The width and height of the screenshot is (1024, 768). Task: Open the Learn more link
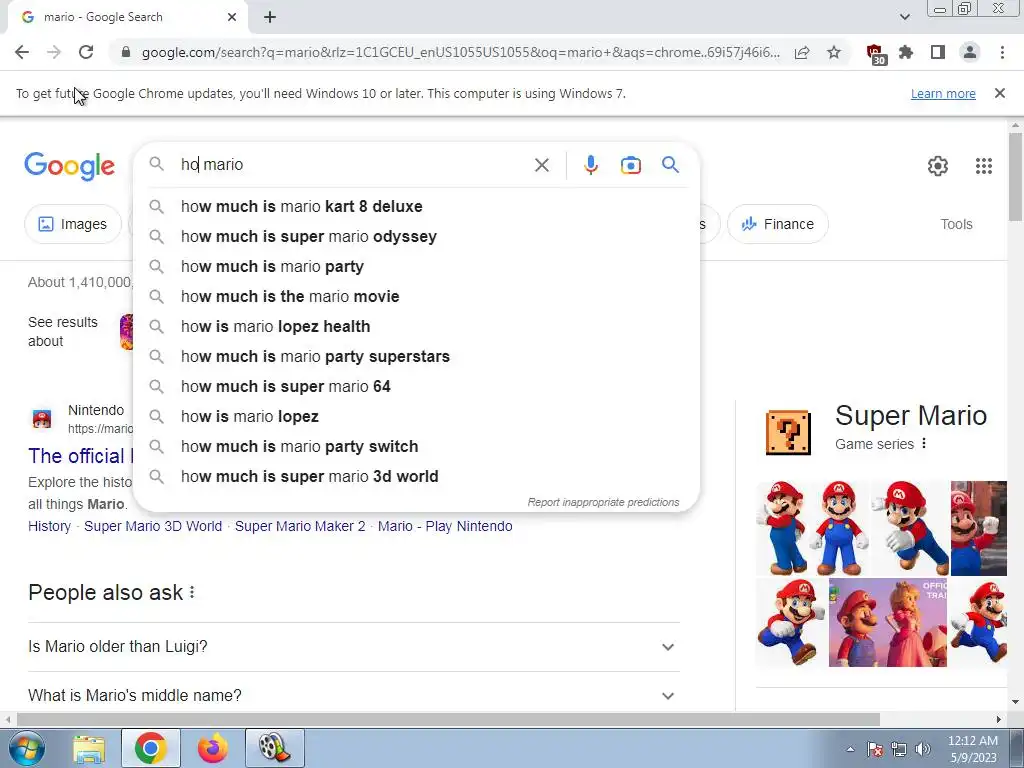[943, 93]
